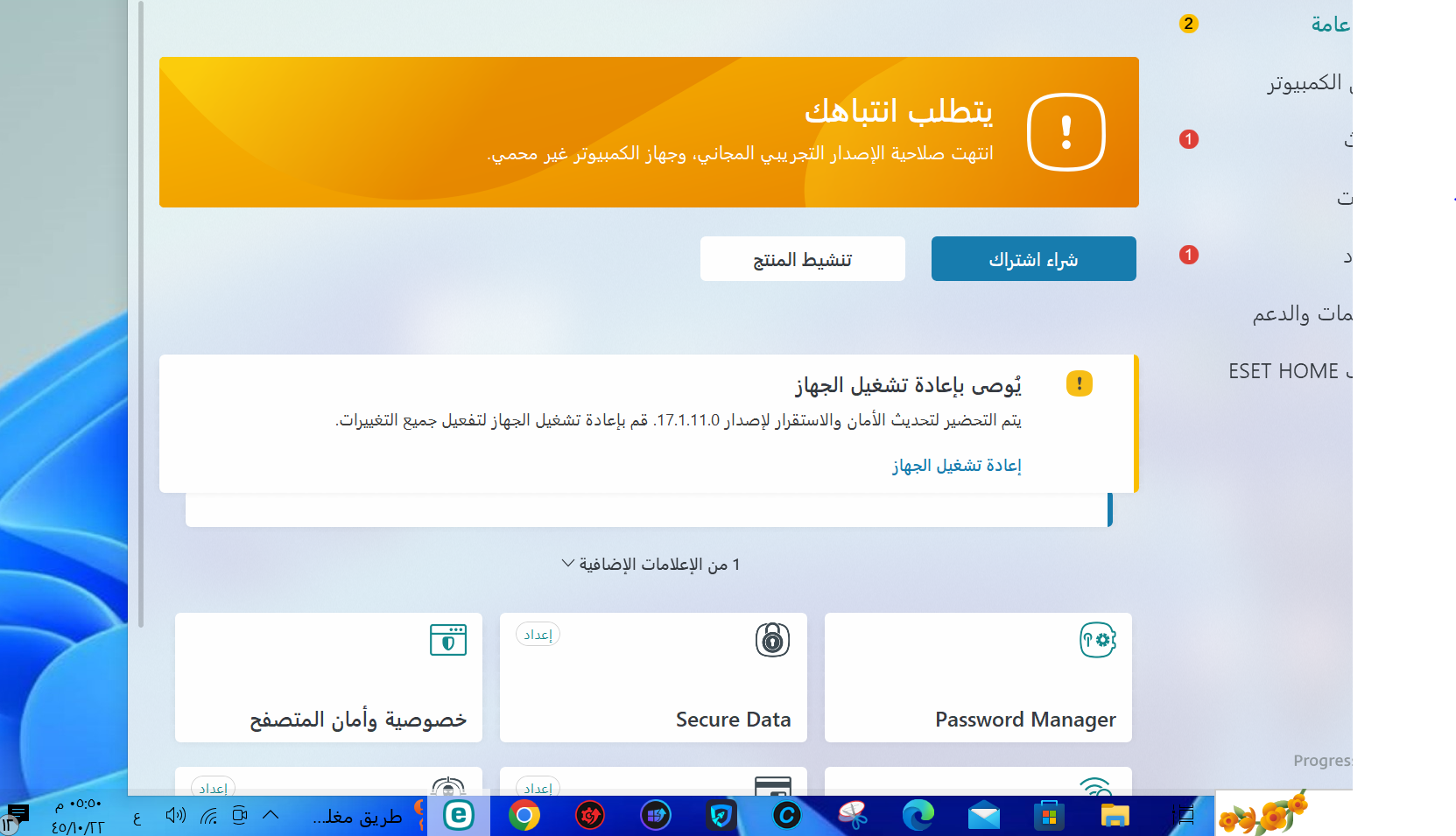Viewport: 1456px width, 836px height.
Task: Open the Password Manager card
Action: (978, 678)
